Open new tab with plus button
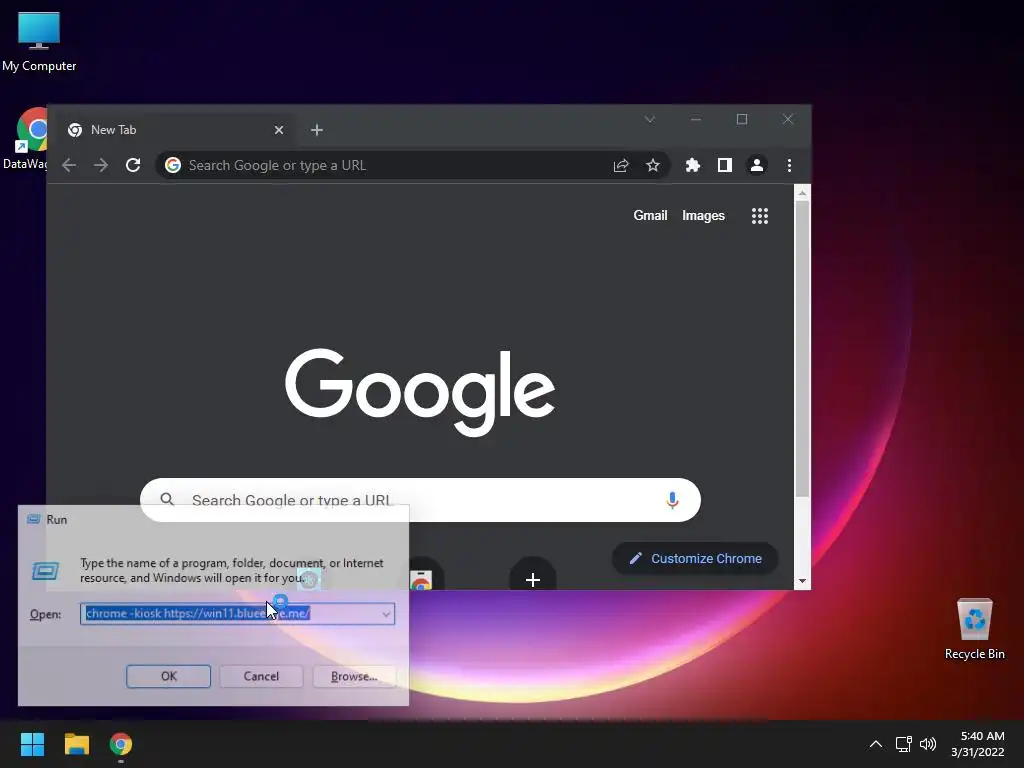This screenshot has height=768, width=1024. tap(317, 130)
